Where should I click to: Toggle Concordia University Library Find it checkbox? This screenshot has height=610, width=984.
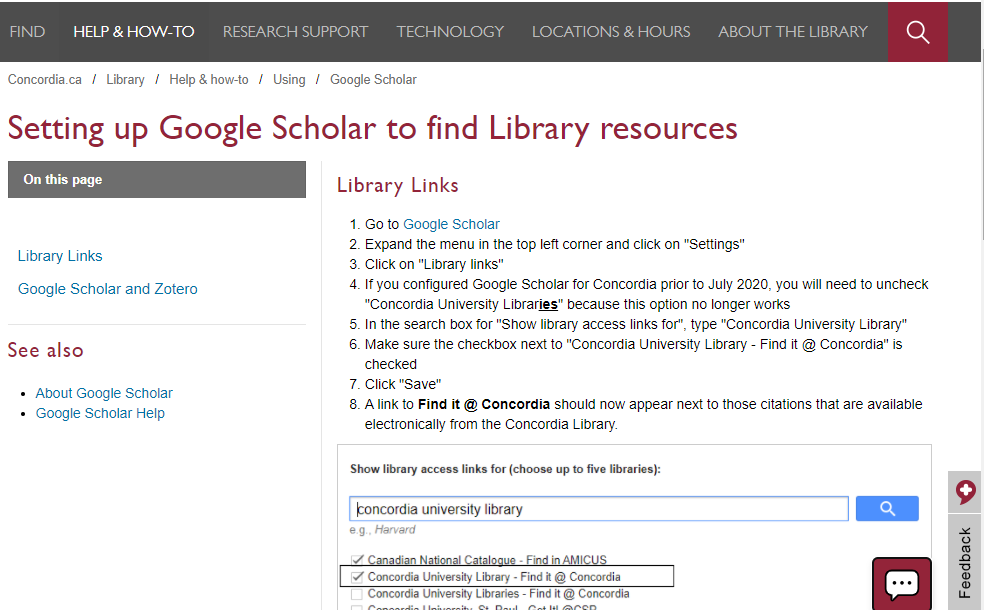click(x=357, y=576)
